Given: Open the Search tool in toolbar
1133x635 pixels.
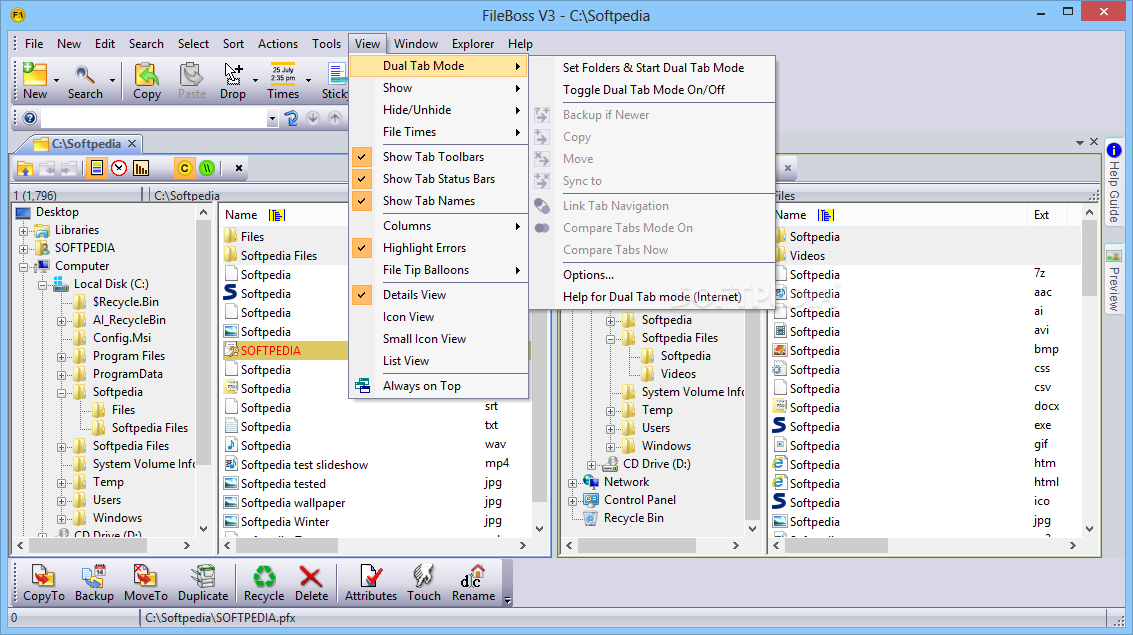Looking at the screenshot, I should pyautogui.click(x=85, y=81).
